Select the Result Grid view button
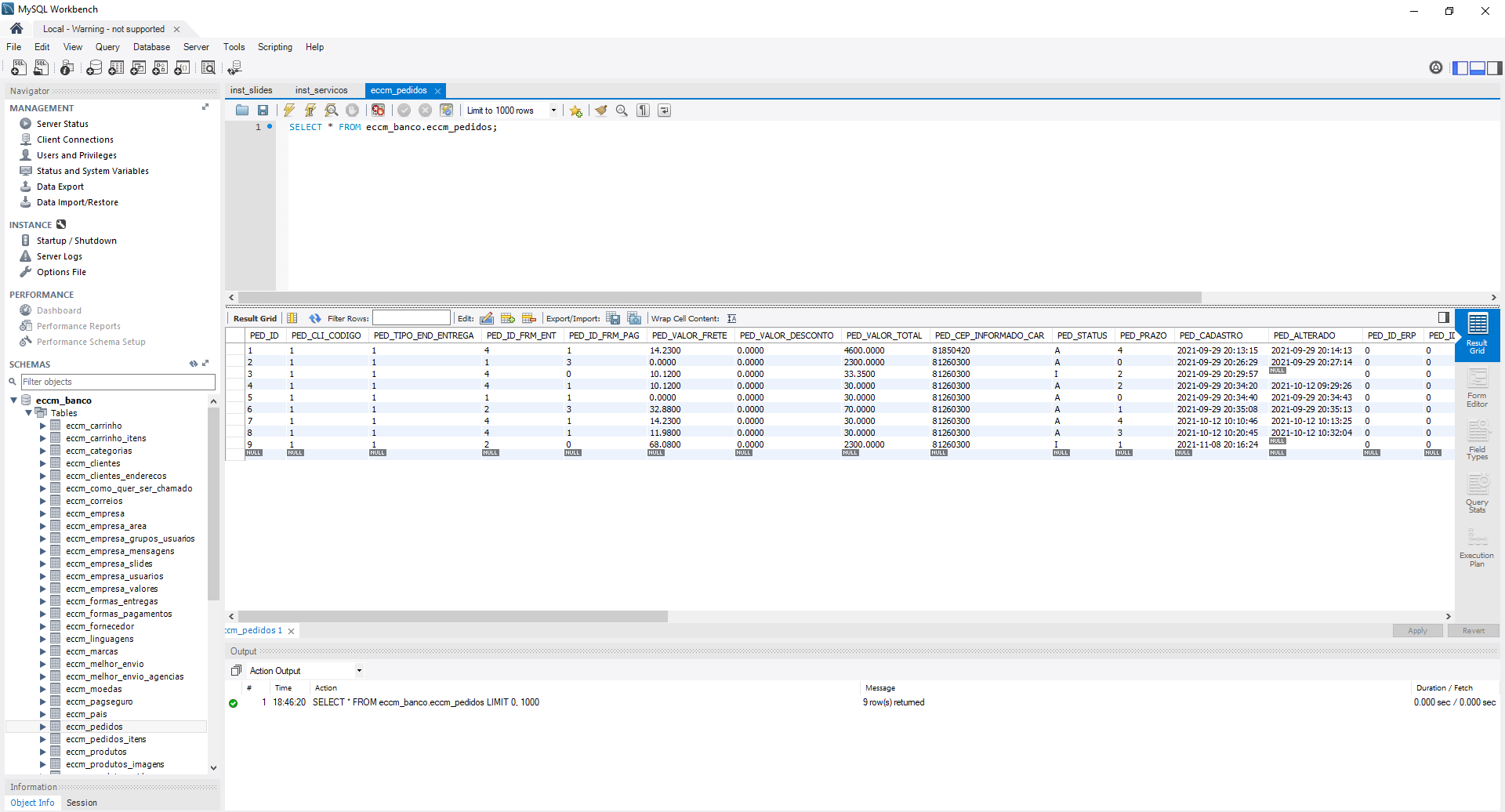The height and width of the screenshot is (812, 1505). click(1478, 335)
